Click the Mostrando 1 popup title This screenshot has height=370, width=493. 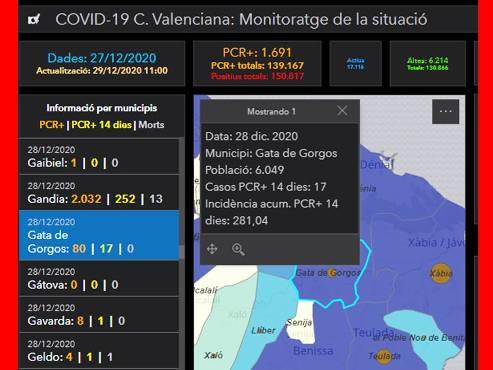click(x=271, y=112)
